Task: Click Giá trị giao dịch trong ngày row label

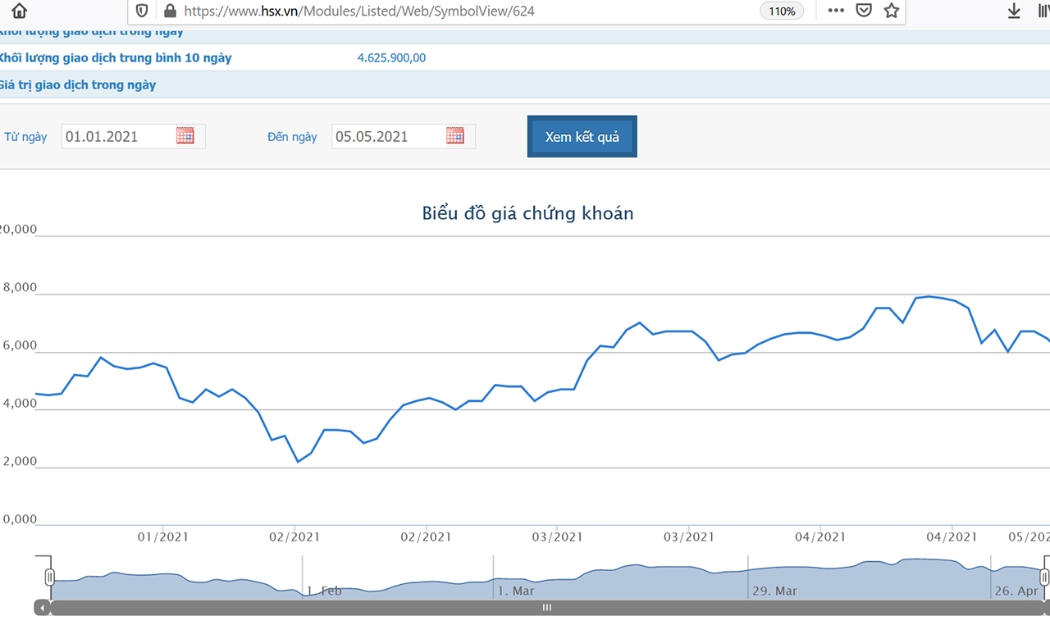Action: point(78,85)
